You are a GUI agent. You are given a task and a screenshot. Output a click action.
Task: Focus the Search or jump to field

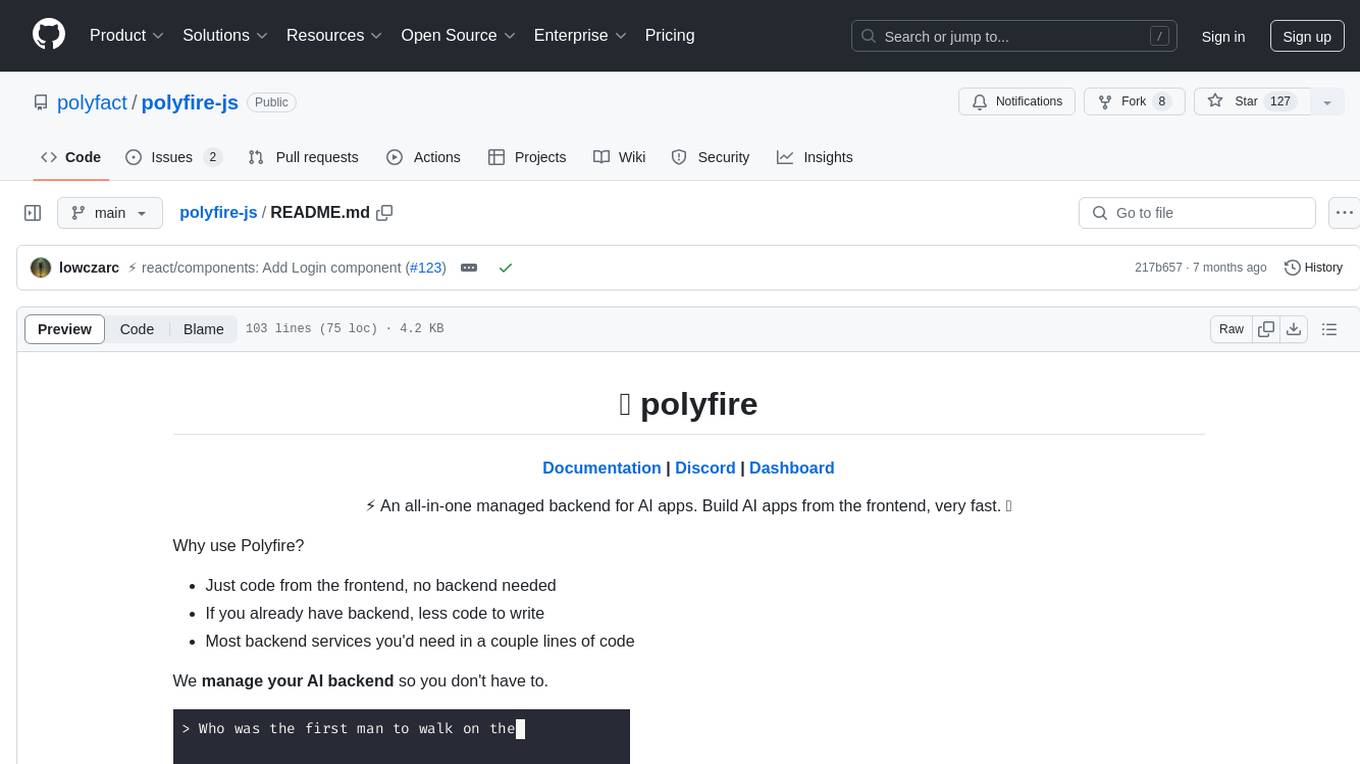pos(1015,36)
